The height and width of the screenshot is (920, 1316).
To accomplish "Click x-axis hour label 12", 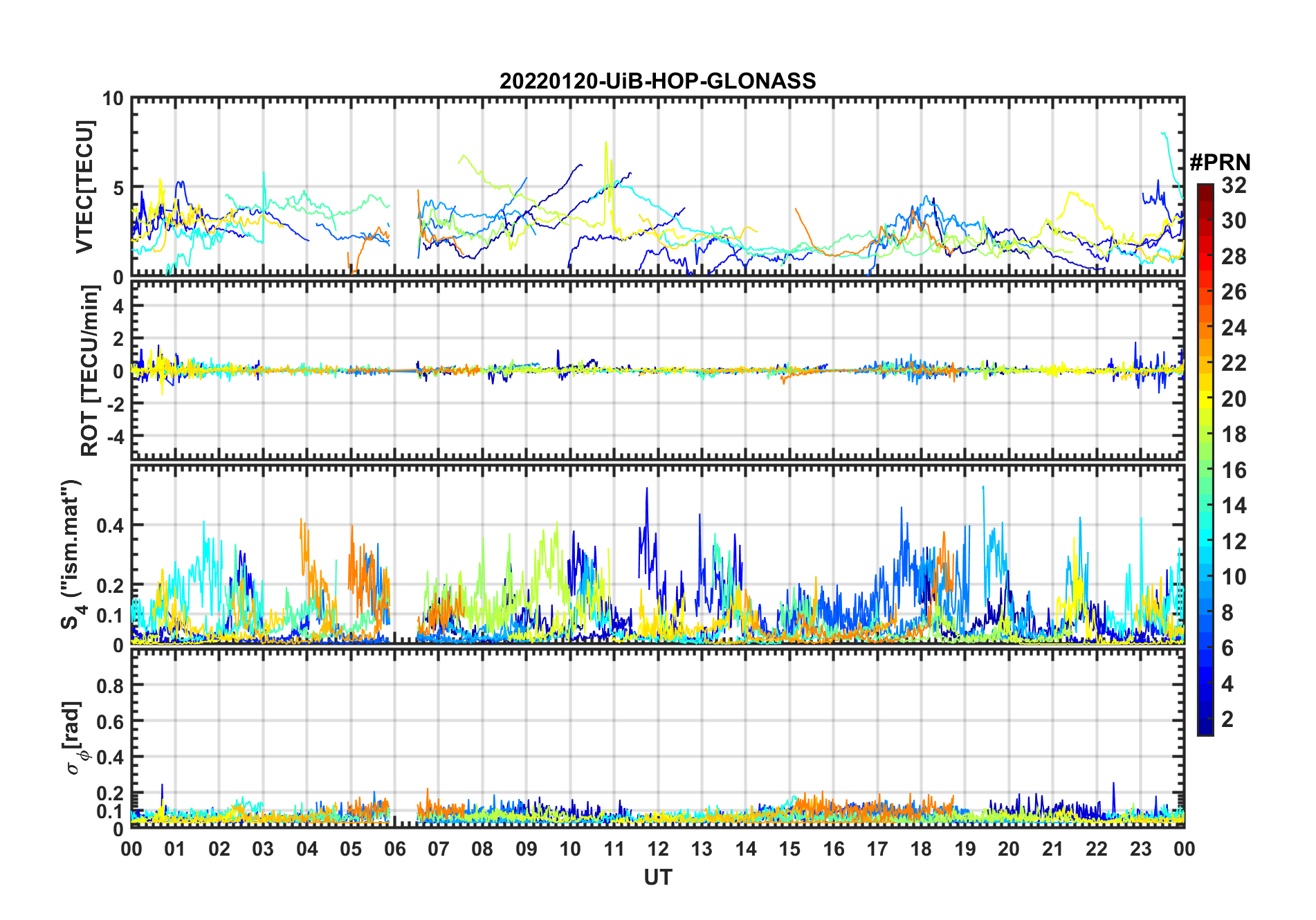I will click(x=658, y=849).
